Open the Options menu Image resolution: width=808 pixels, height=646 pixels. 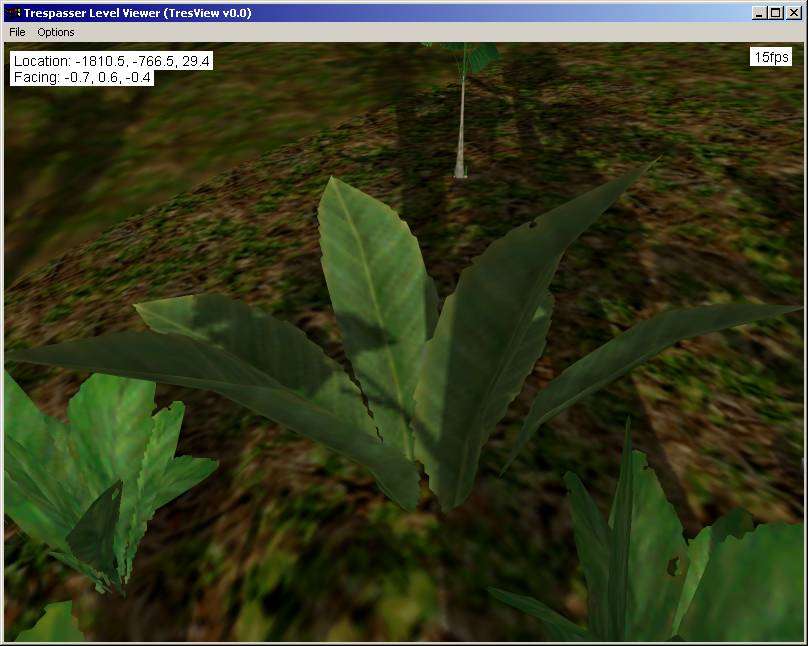[x=56, y=32]
